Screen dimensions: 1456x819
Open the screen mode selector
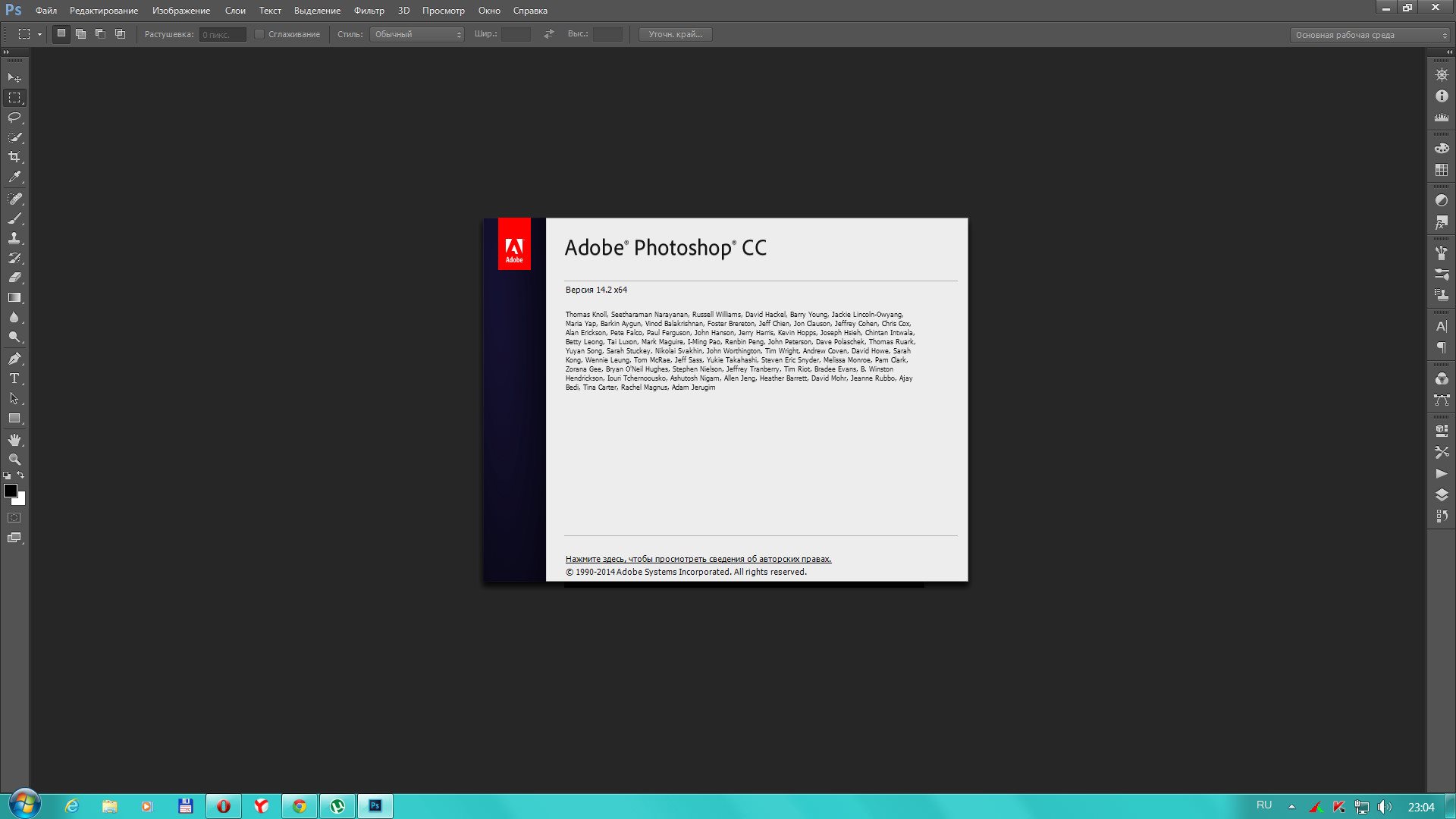[14, 538]
